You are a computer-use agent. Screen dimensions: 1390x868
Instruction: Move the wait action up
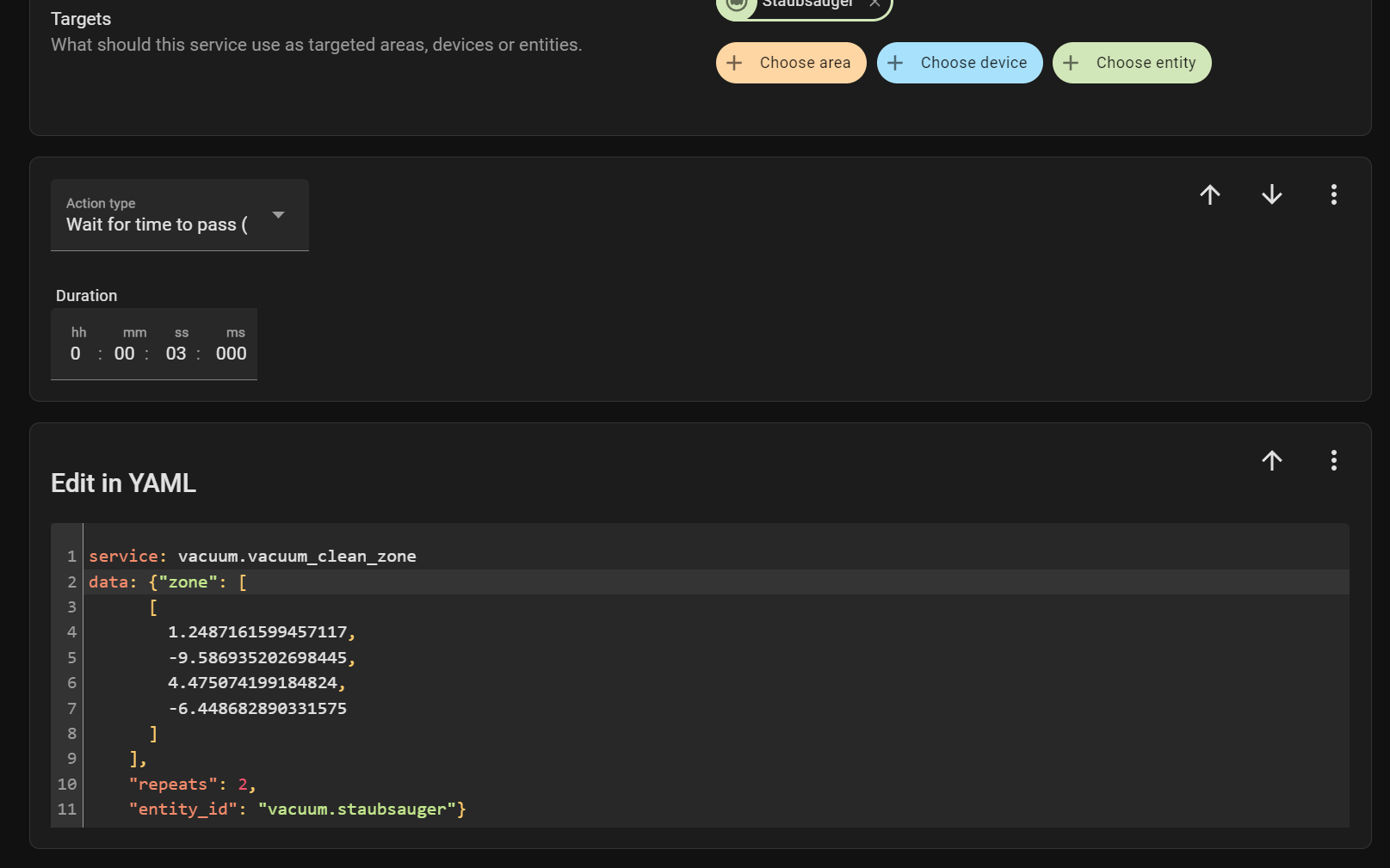(x=1209, y=194)
